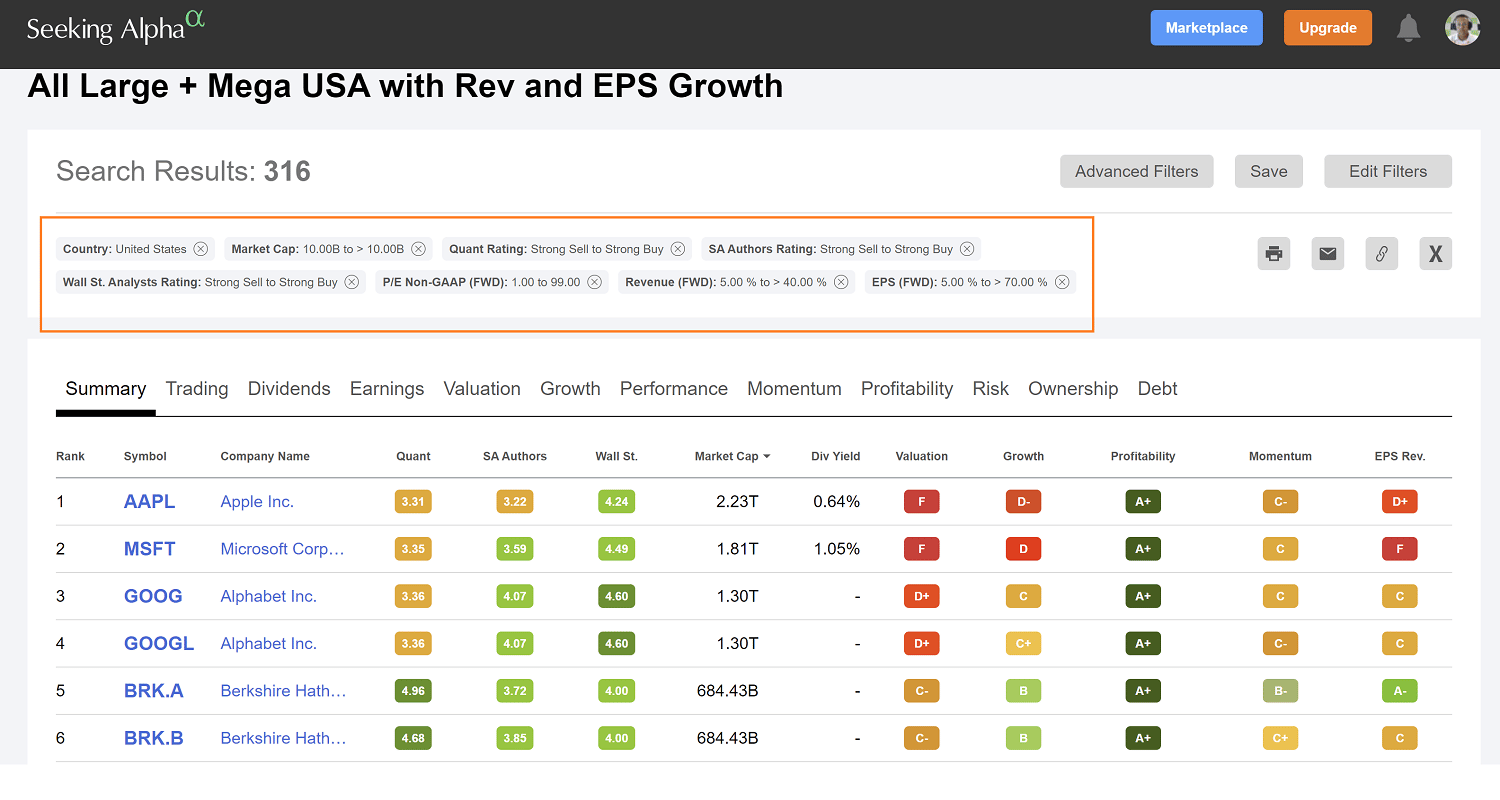Sort by the Div Yield column header
The width and height of the screenshot is (1500, 800).
(836, 456)
